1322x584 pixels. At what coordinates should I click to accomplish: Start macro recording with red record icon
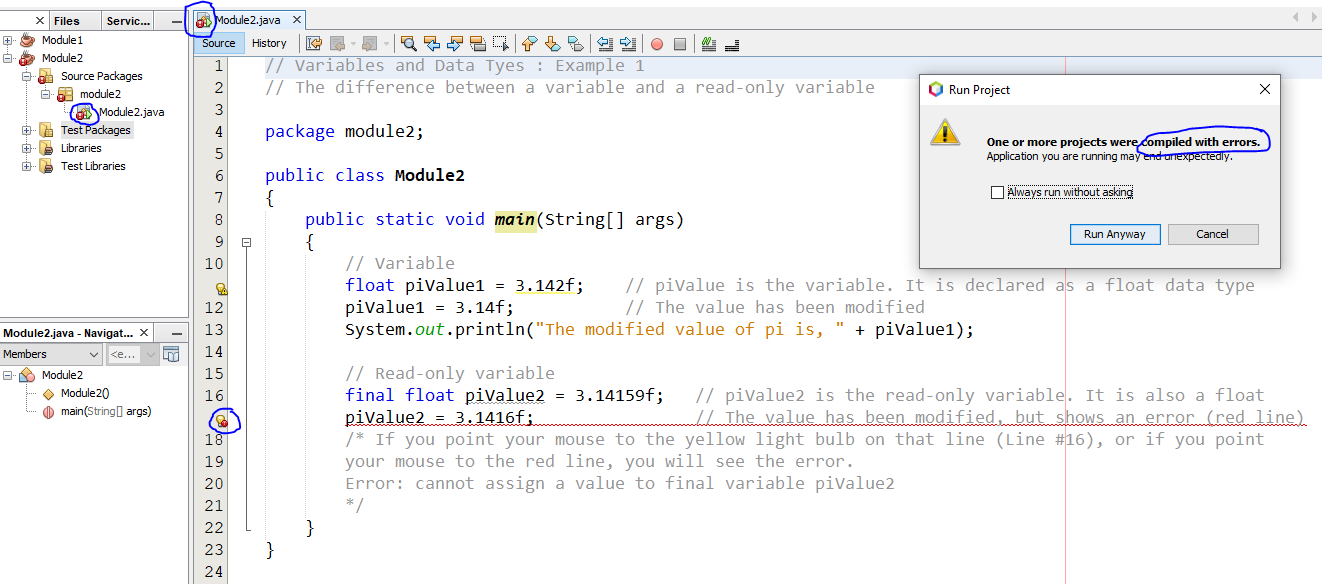pyautogui.click(x=656, y=43)
